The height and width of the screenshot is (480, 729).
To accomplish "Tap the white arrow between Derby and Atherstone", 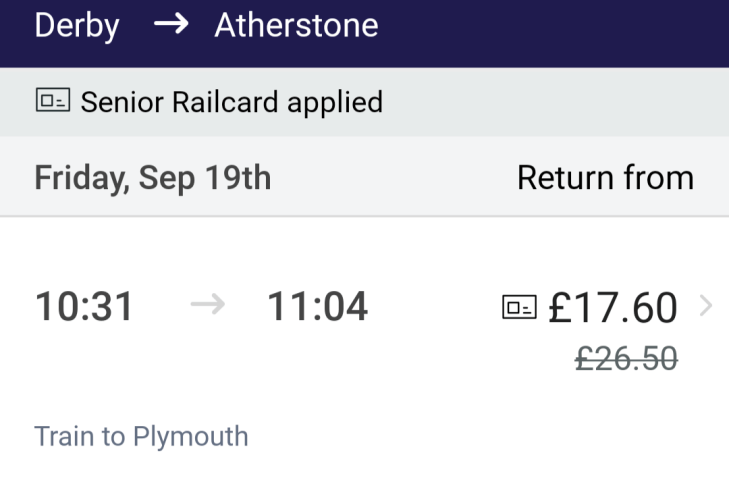I will click(171, 25).
